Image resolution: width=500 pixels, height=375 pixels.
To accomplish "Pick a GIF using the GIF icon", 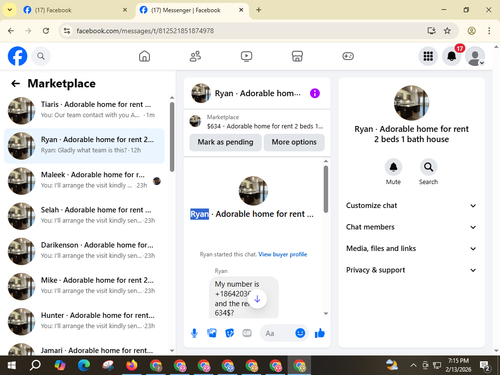I will [x=247, y=333].
